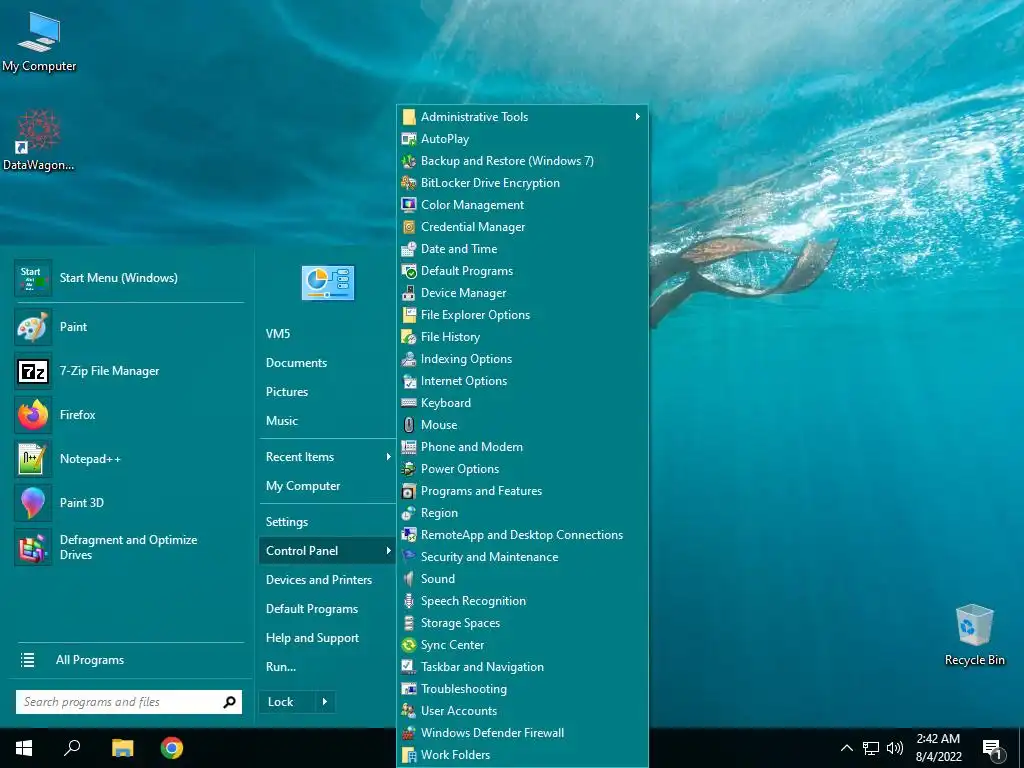Open VM5 user folder

point(328,334)
